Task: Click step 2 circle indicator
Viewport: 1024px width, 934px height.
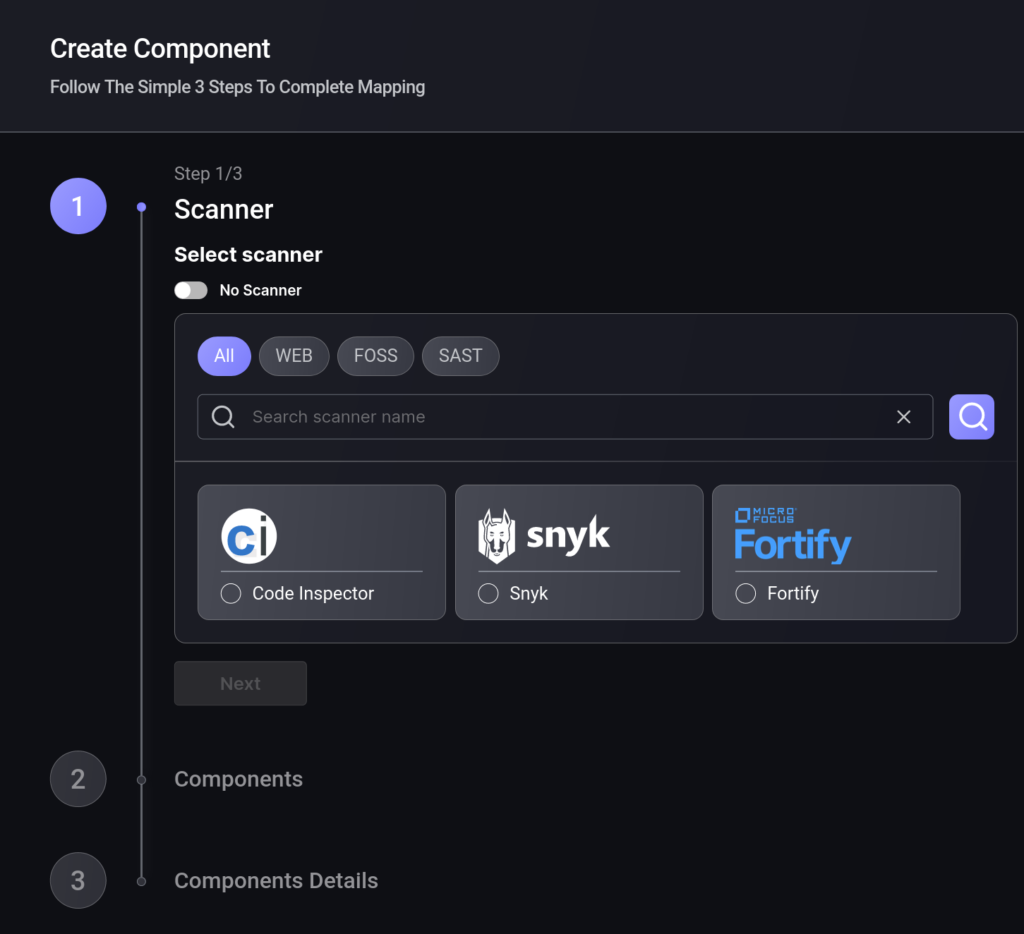Action: coord(78,779)
